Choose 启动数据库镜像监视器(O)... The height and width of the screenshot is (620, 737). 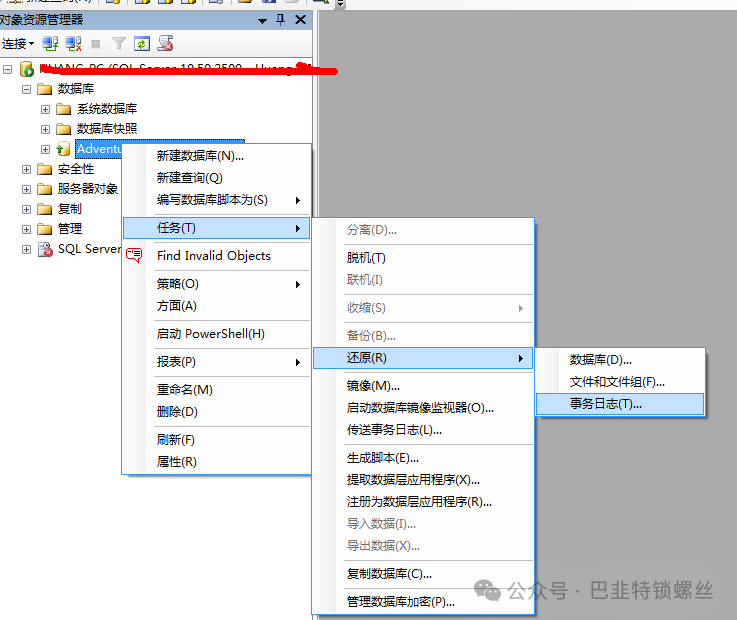423,408
